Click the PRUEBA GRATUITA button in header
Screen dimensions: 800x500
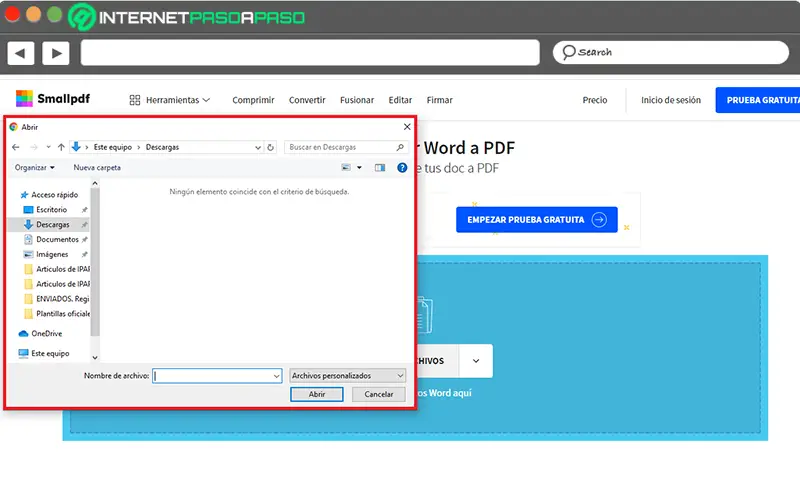point(758,100)
